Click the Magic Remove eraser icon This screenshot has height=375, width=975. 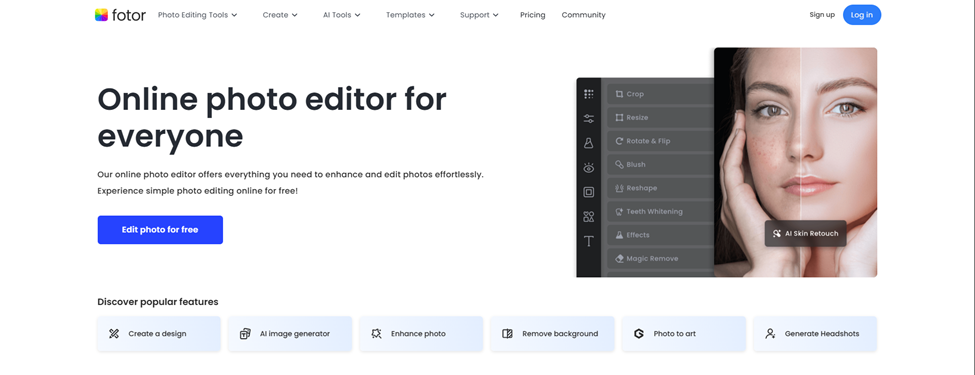click(x=619, y=259)
